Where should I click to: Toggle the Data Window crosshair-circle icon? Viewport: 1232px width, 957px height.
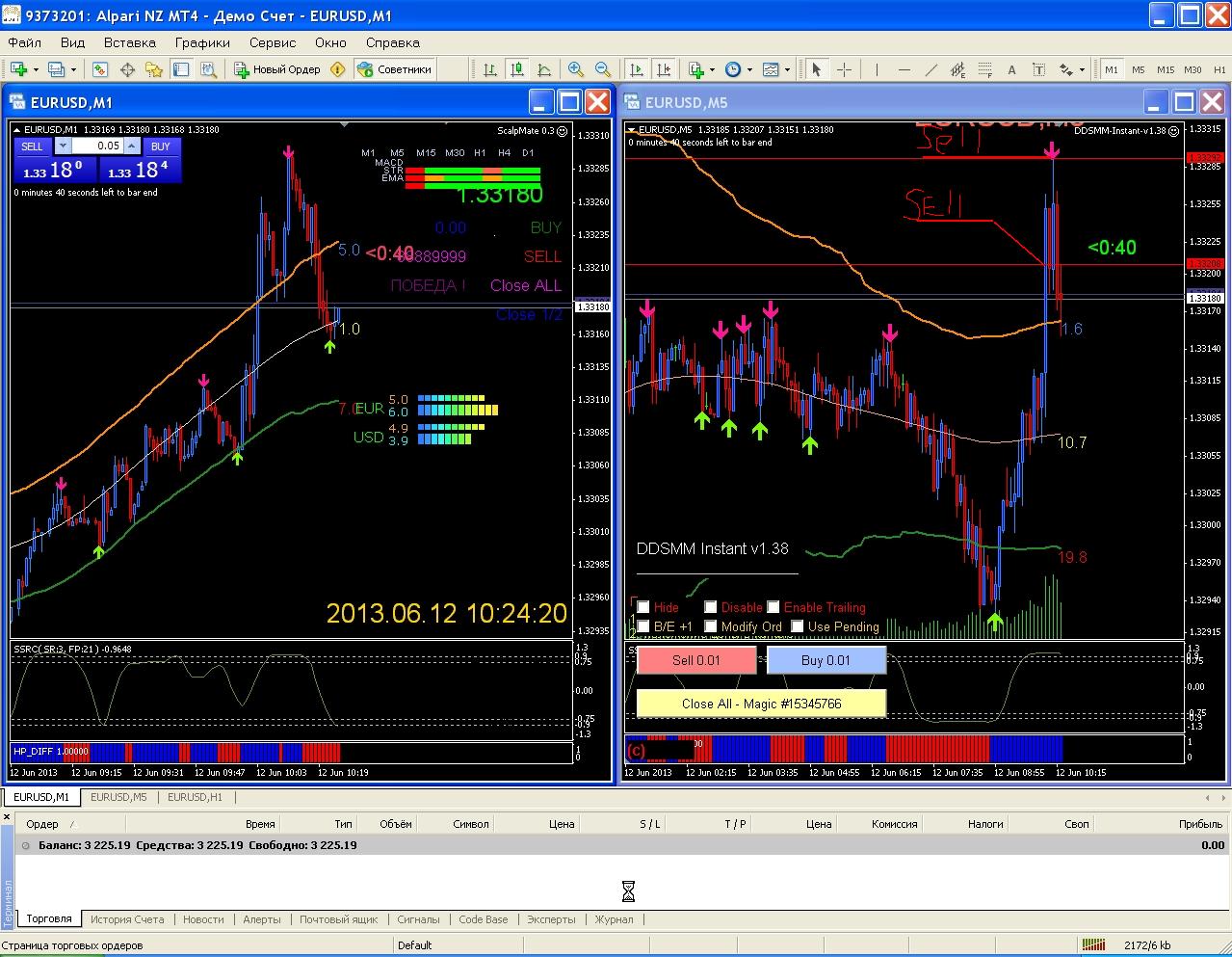(127, 69)
